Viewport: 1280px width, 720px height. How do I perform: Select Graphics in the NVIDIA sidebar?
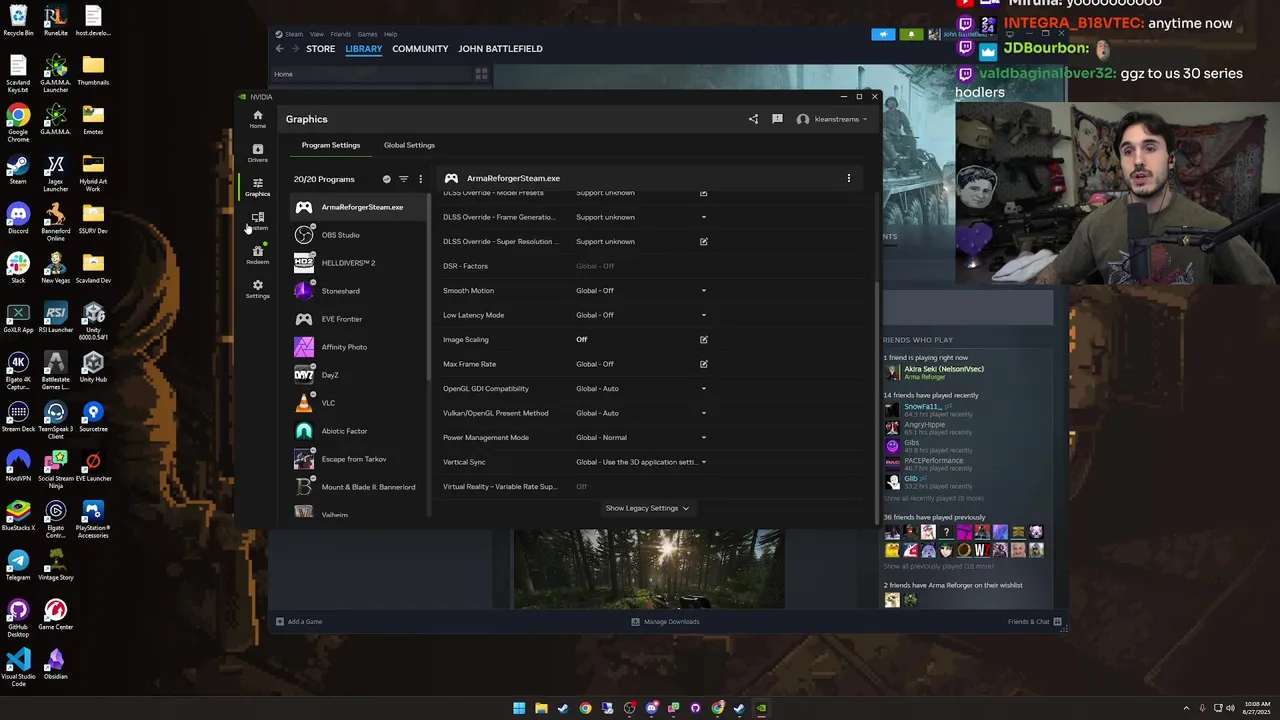[257, 187]
